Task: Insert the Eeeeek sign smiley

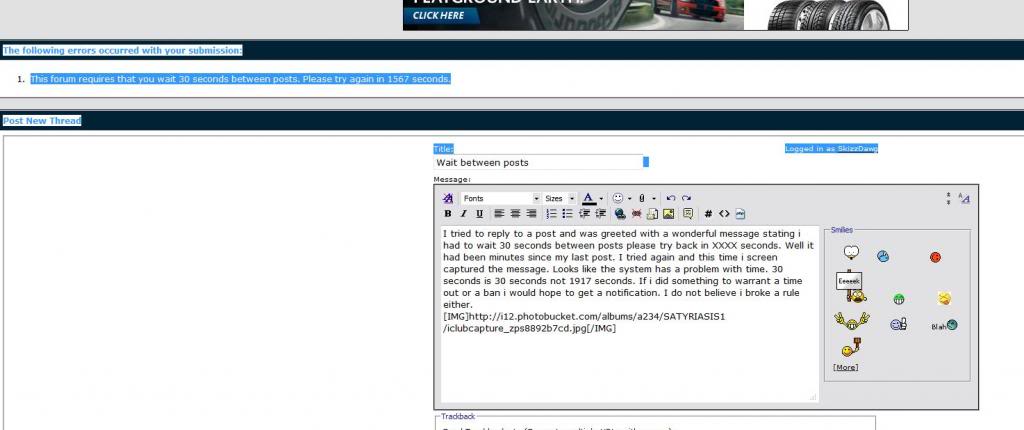Action: point(852,286)
